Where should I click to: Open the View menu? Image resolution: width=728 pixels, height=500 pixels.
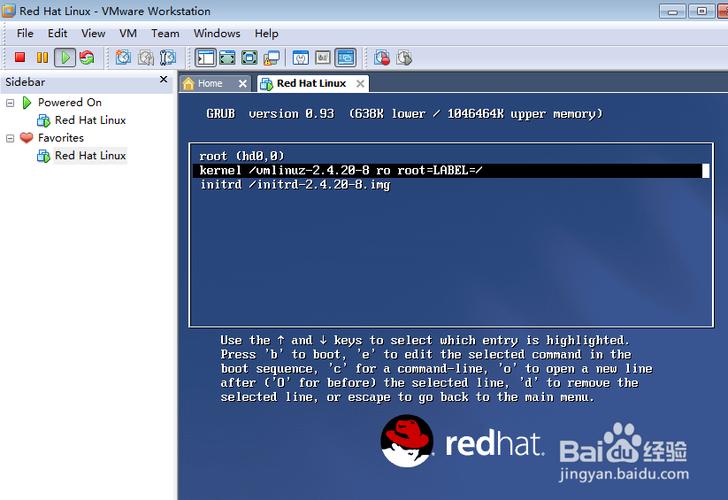pos(93,33)
